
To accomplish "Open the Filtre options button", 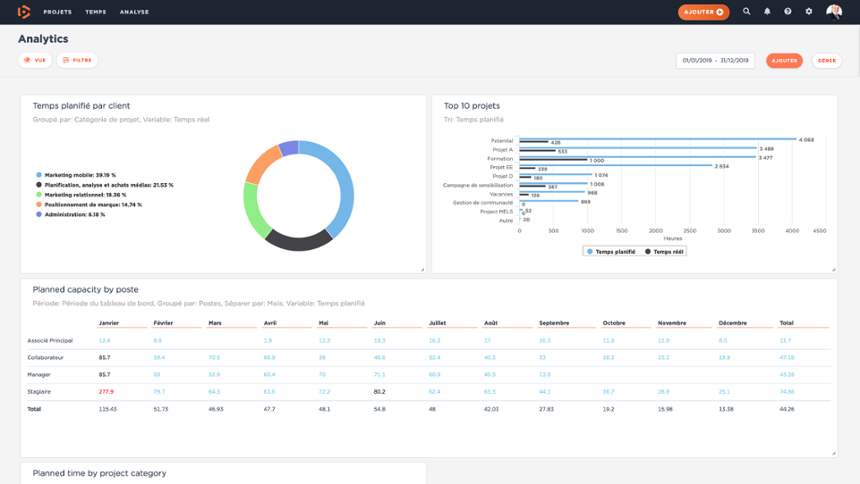I will (77, 61).
